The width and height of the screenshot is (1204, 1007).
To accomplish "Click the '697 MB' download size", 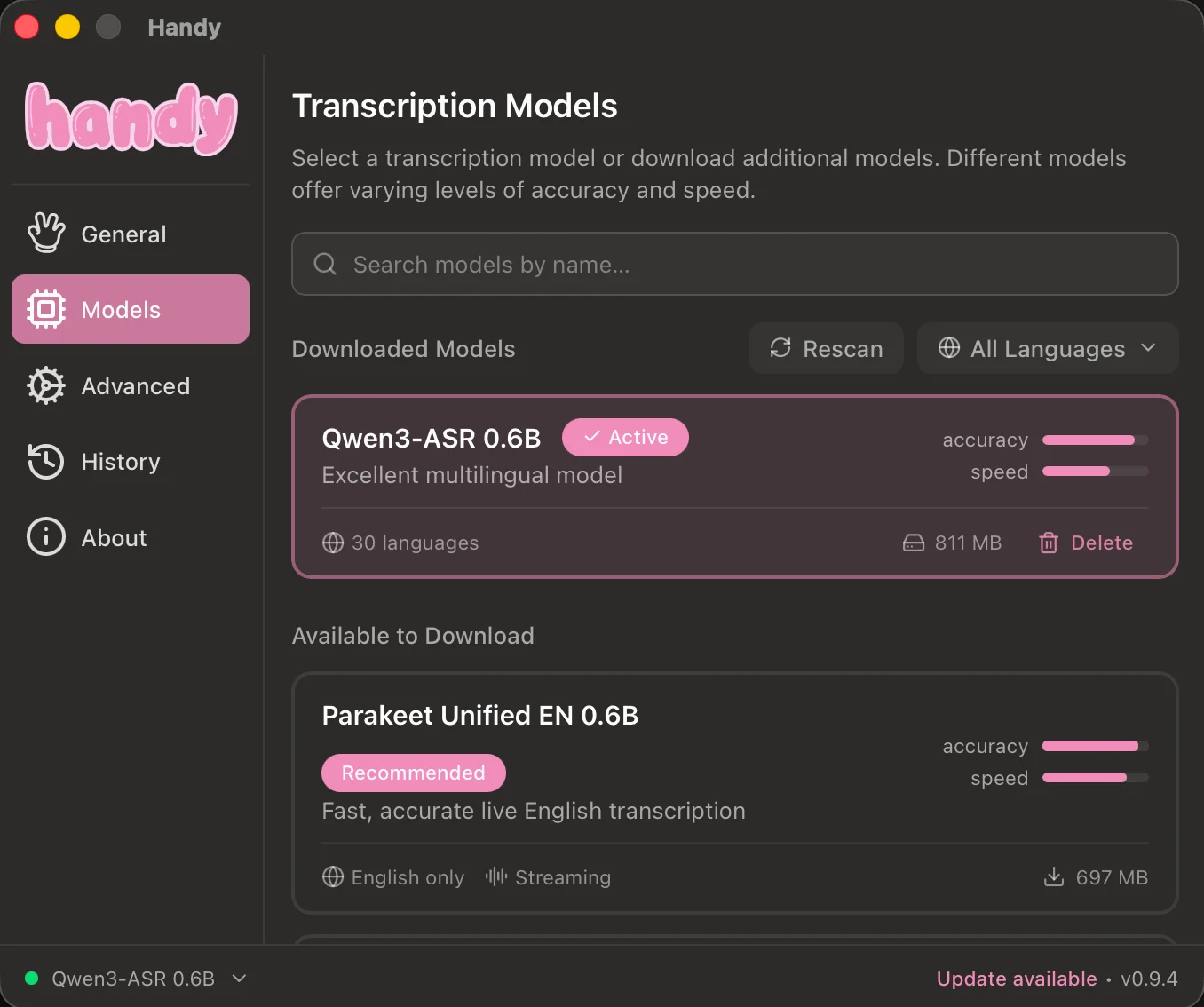I will (x=1112, y=877).
